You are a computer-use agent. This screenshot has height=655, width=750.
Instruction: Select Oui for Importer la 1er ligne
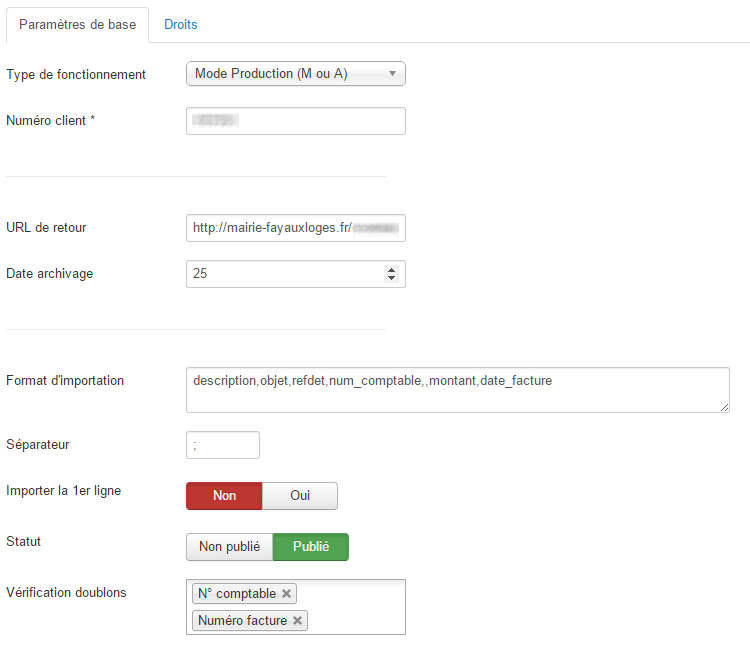(x=300, y=496)
